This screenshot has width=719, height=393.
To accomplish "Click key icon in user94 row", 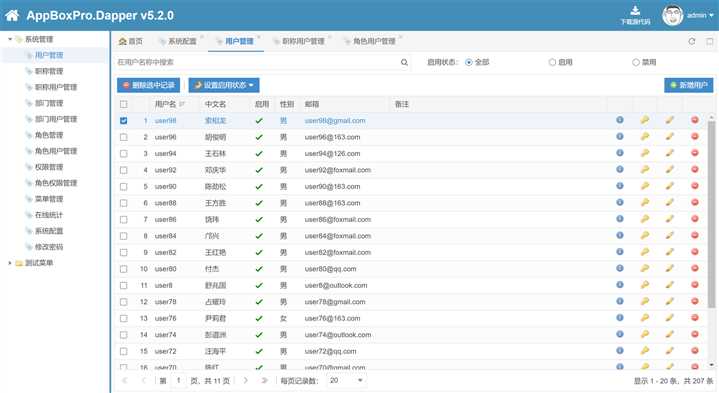I will click(x=645, y=153).
